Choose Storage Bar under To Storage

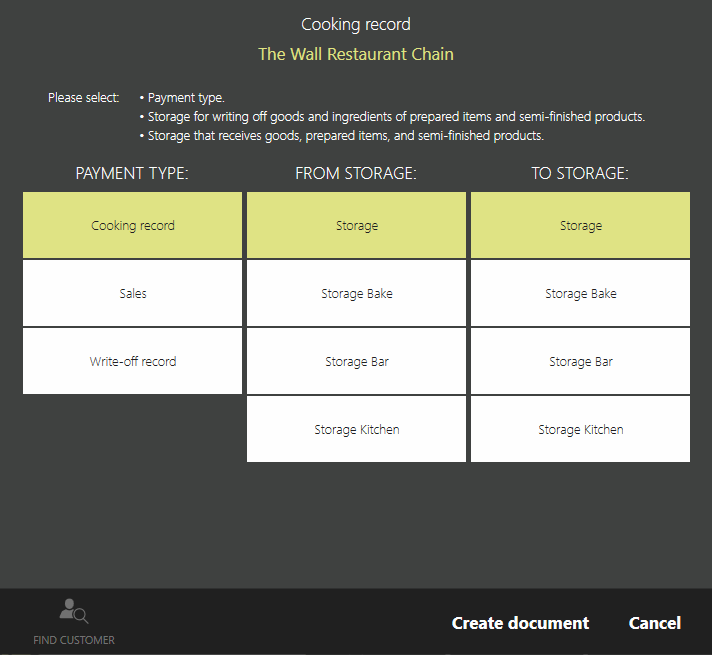pyautogui.click(x=580, y=362)
